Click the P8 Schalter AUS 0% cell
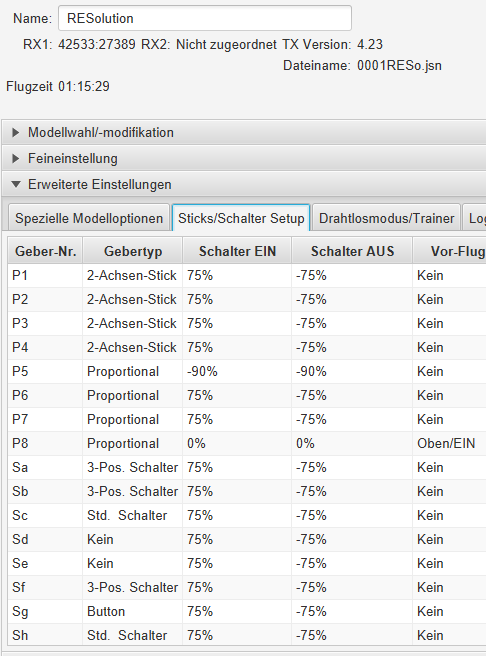 click(352, 443)
